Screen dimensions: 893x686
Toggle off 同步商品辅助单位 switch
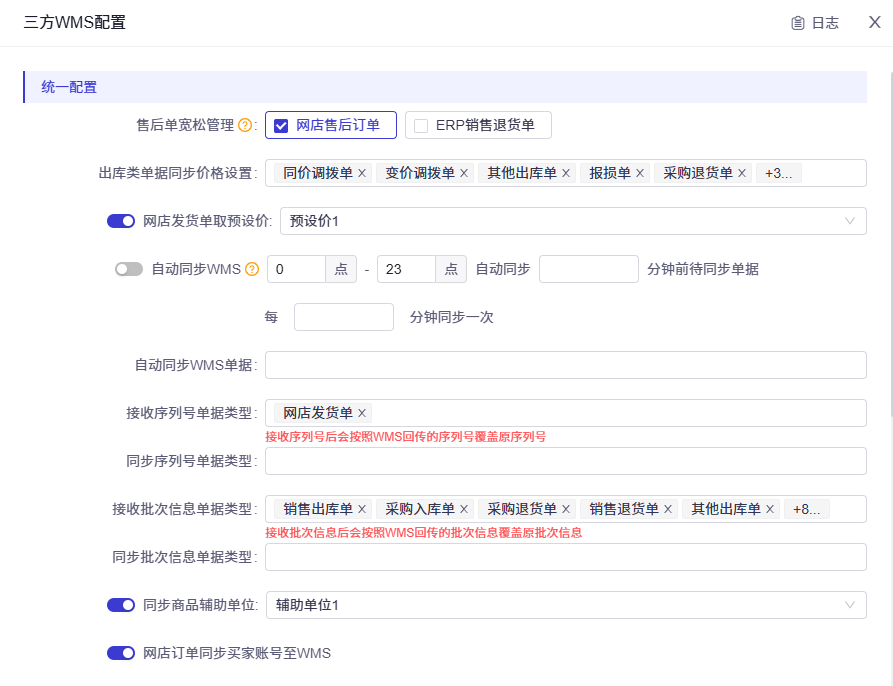pyautogui.click(x=121, y=605)
